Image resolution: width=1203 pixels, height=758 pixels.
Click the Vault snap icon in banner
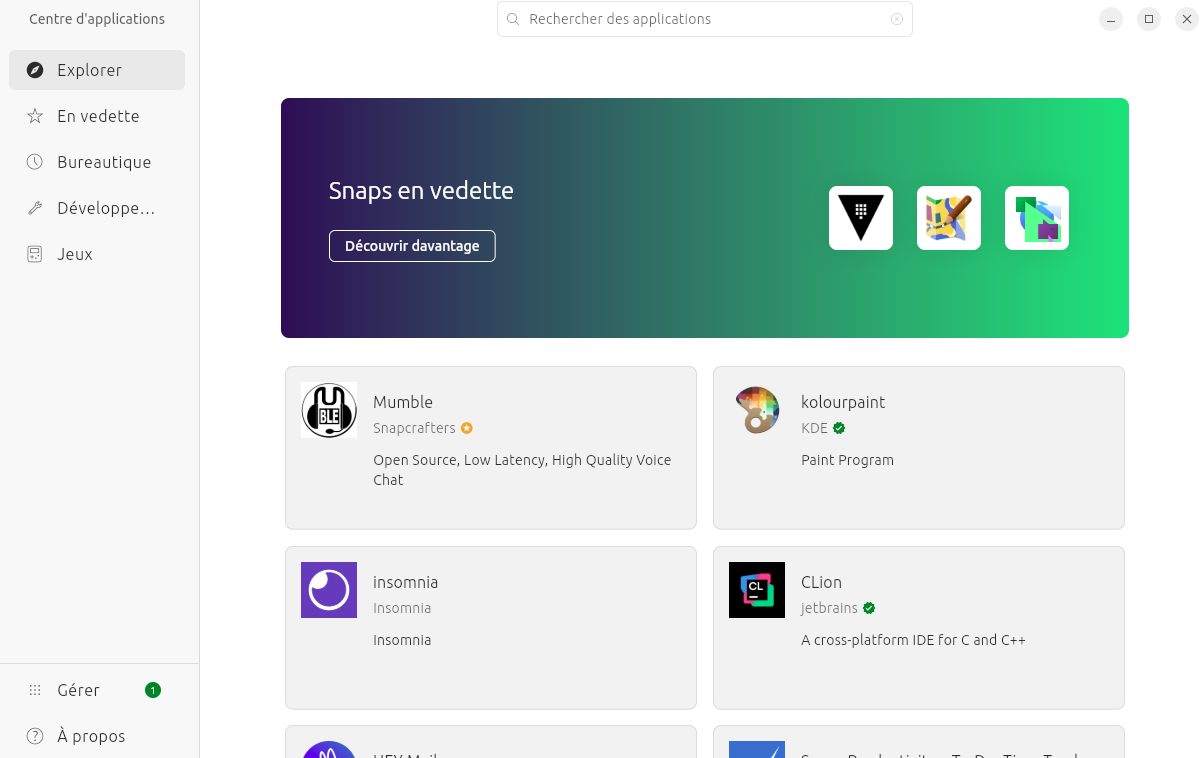point(860,218)
